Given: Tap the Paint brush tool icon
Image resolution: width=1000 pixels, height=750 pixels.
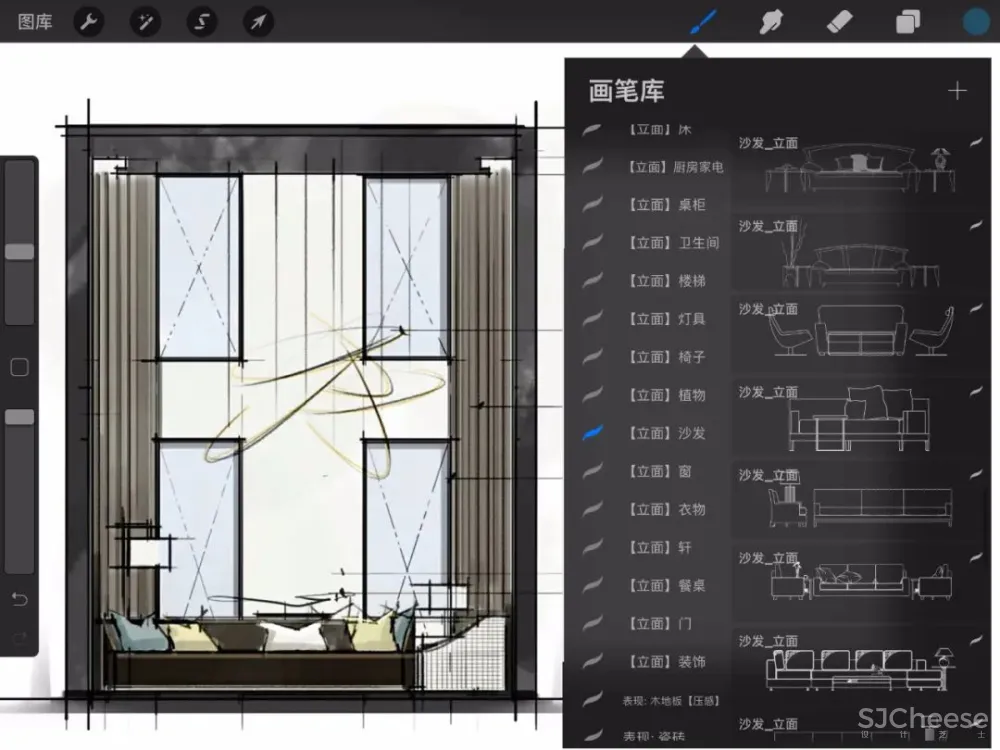Looking at the screenshot, I should point(707,22).
